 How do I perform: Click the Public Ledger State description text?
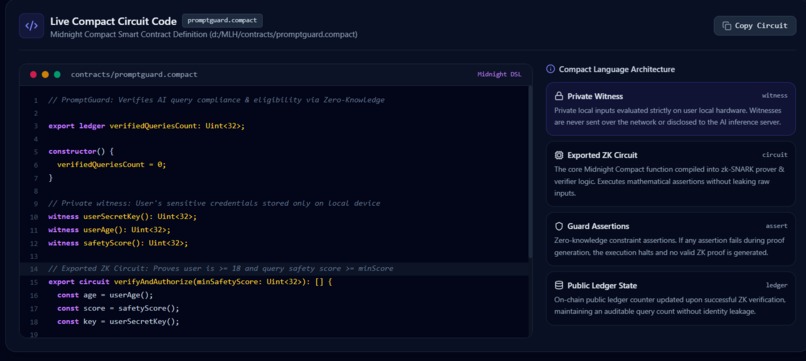[670, 305]
